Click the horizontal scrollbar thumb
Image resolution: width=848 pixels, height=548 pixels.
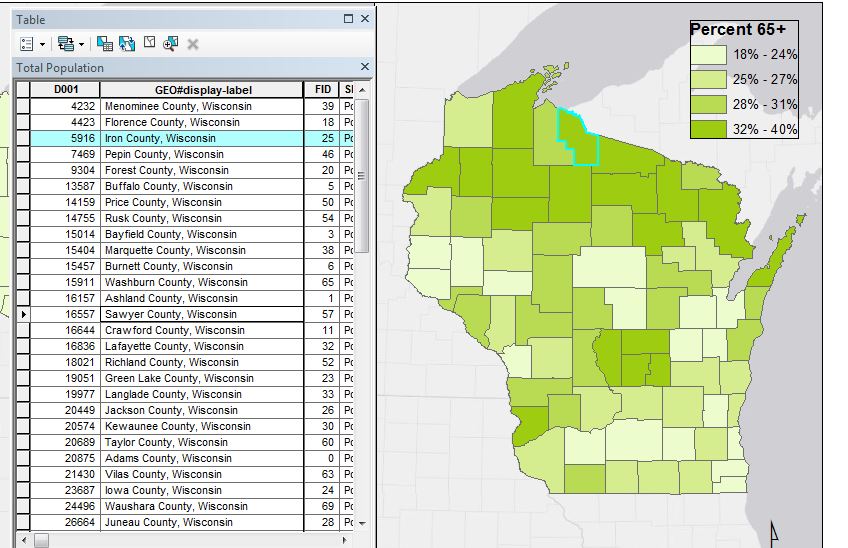coord(42,540)
